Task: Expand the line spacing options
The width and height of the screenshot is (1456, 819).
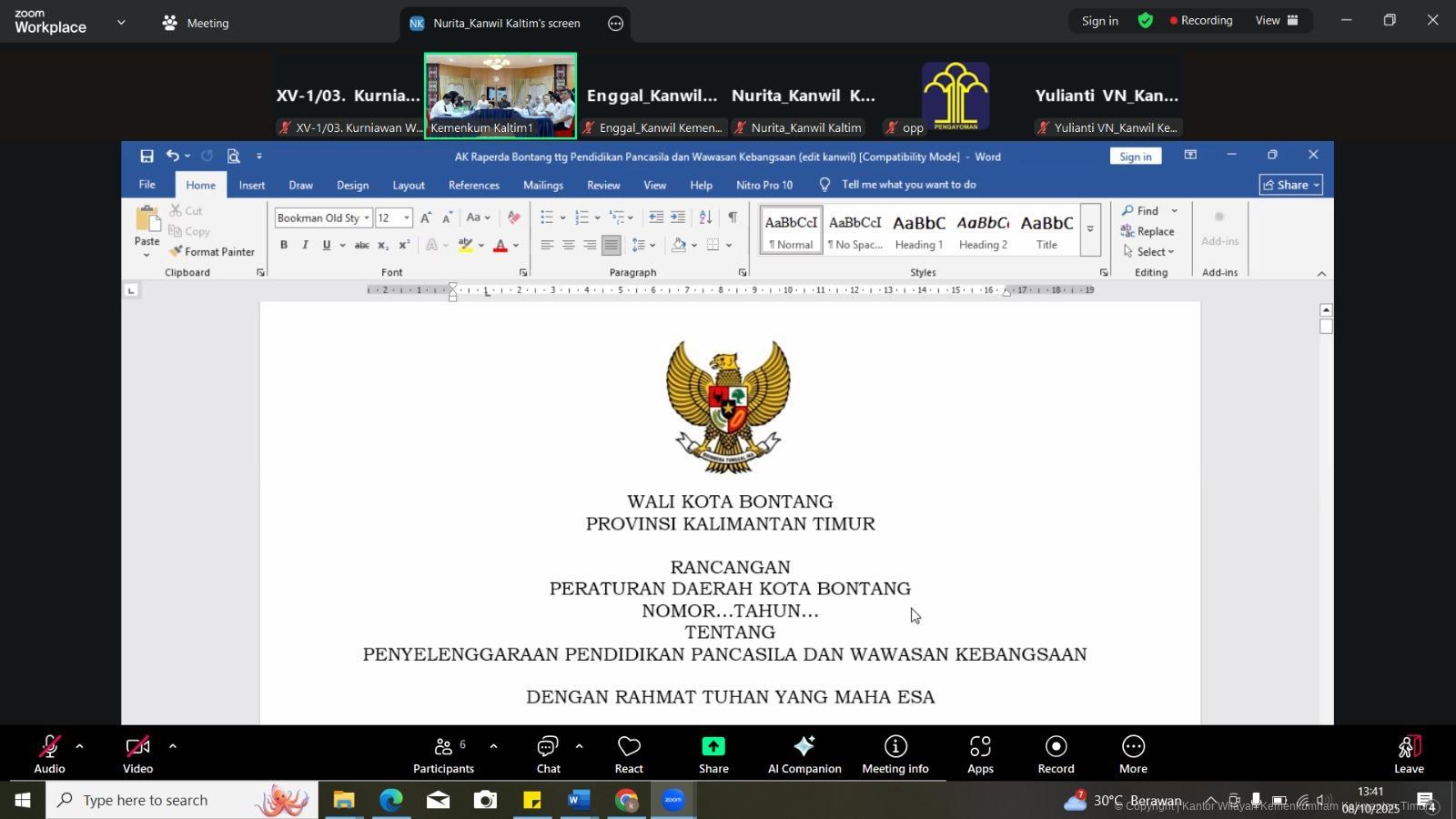Action: coord(651,245)
